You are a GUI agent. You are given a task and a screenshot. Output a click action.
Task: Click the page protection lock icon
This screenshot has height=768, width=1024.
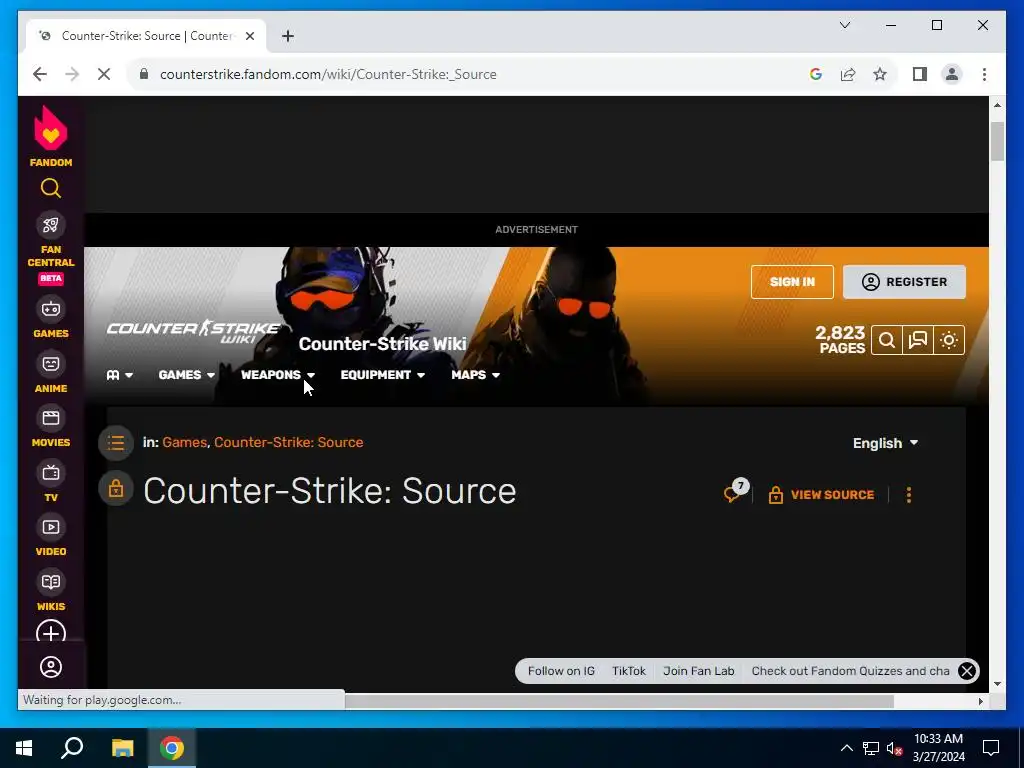click(x=116, y=488)
